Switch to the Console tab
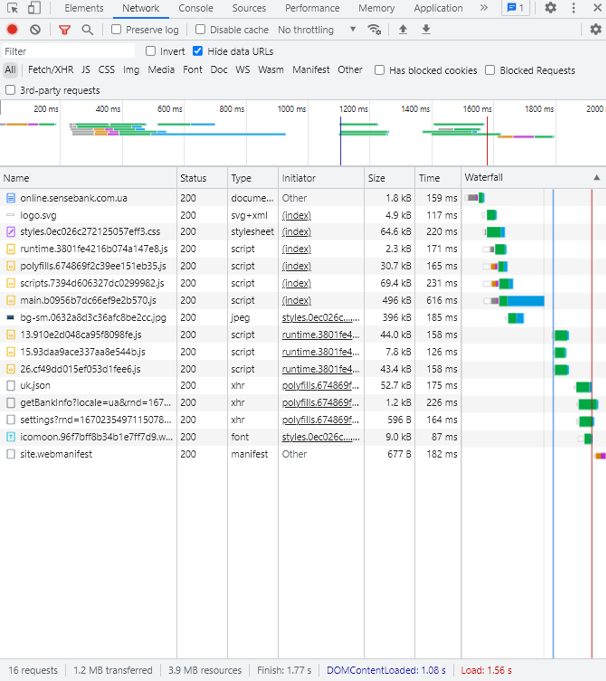606x681 pixels. click(196, 8)
